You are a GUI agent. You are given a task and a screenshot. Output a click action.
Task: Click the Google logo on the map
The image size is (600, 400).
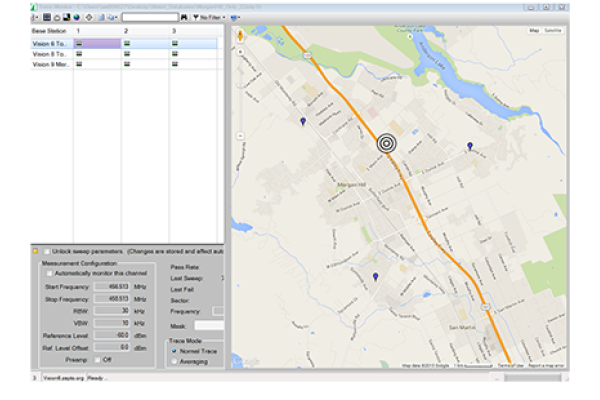coord(247,361)
